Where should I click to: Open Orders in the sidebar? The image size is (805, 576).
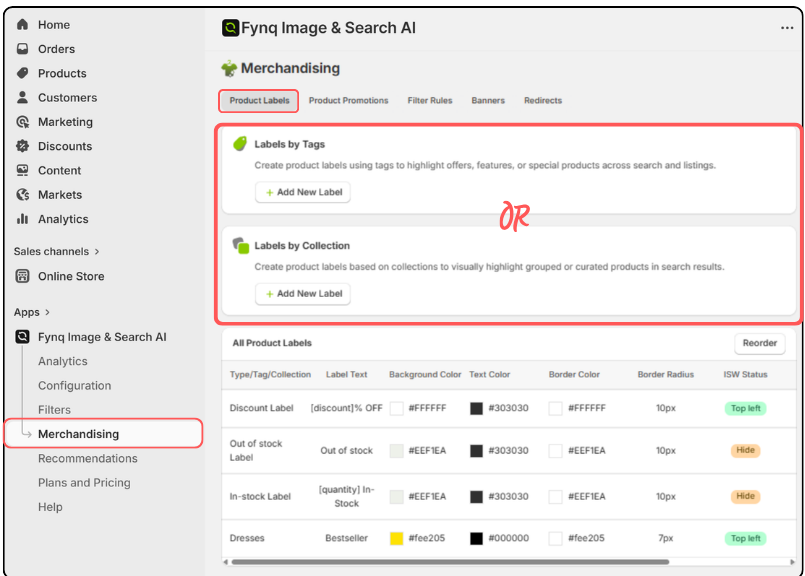click(x=56, y=49)
